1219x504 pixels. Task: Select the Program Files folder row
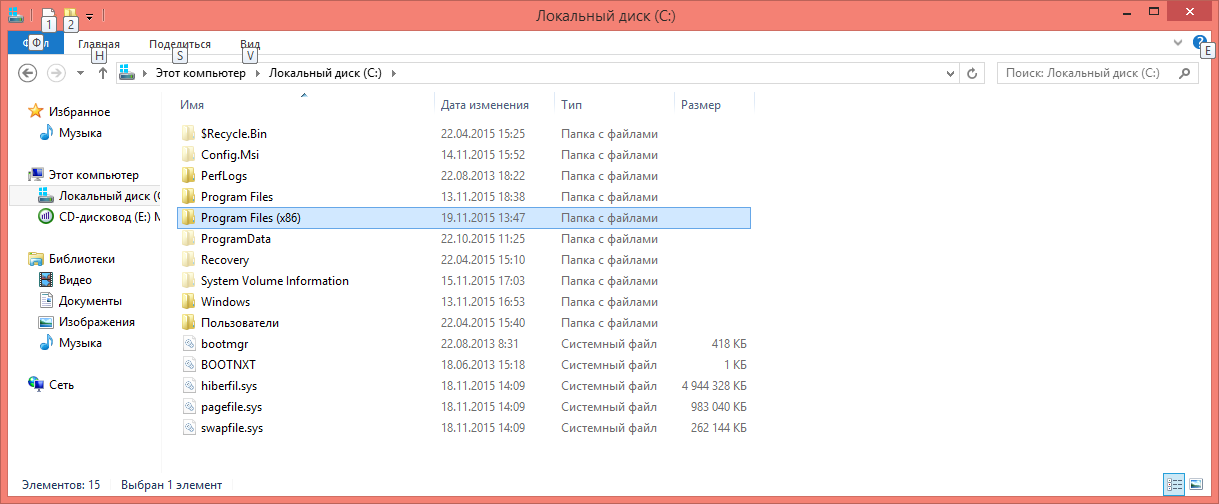pos(236,197)
